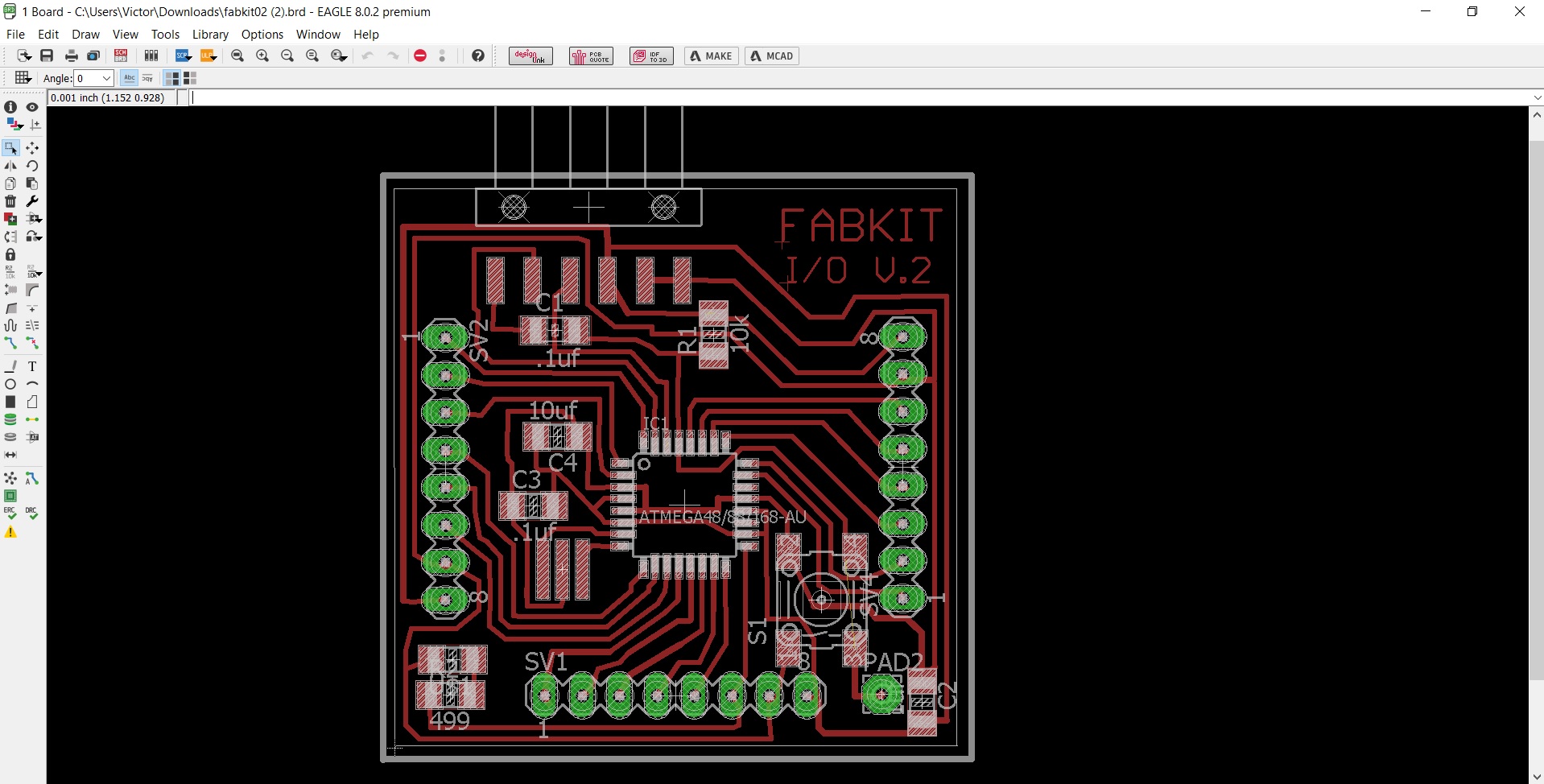Open the Grid settings dropdown icon
The image size is (1544, 784).
coord(23,78)
